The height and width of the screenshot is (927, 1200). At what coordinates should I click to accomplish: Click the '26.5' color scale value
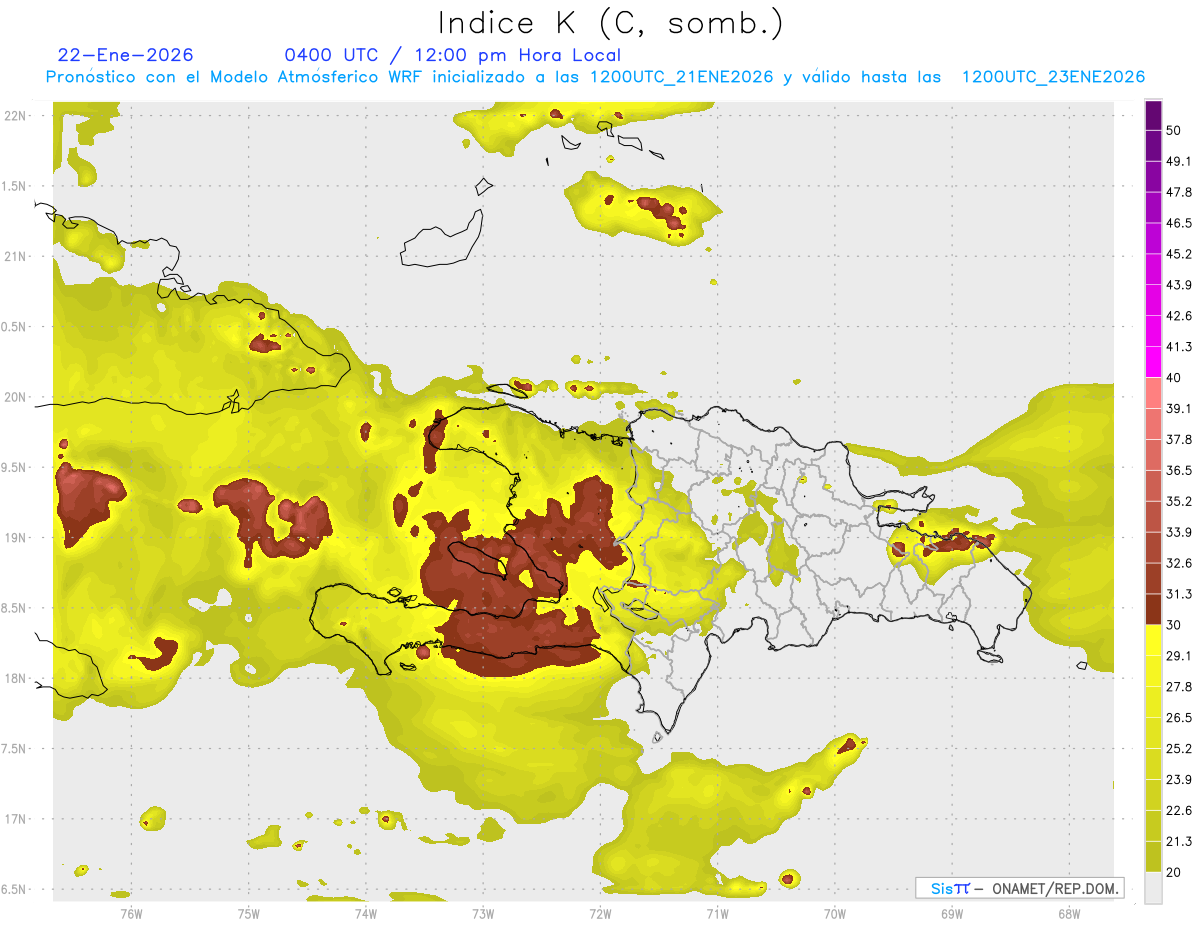pyautogui.click(x=1179, y=718)
